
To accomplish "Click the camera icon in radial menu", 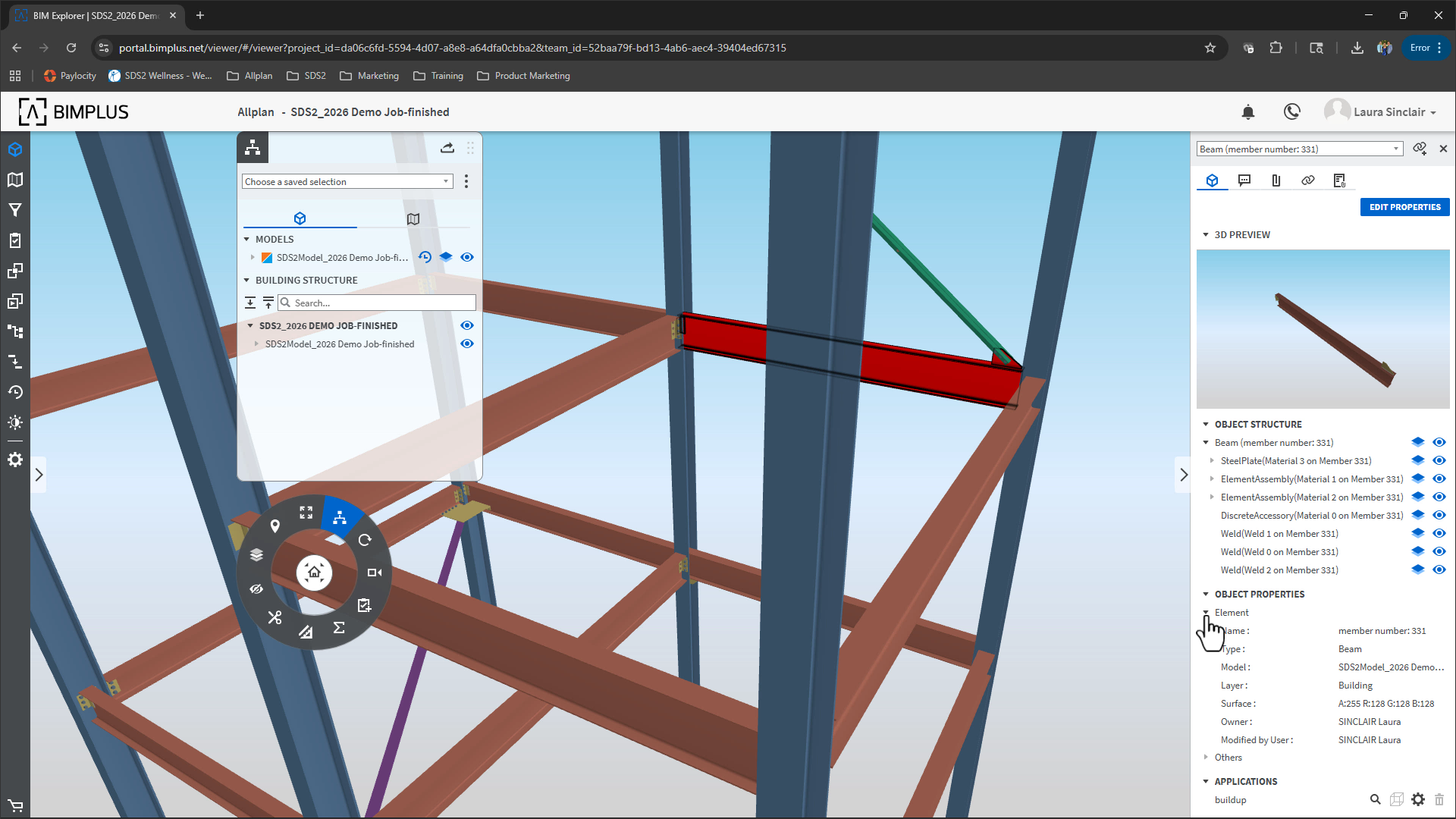I will (x=375, y=573).
